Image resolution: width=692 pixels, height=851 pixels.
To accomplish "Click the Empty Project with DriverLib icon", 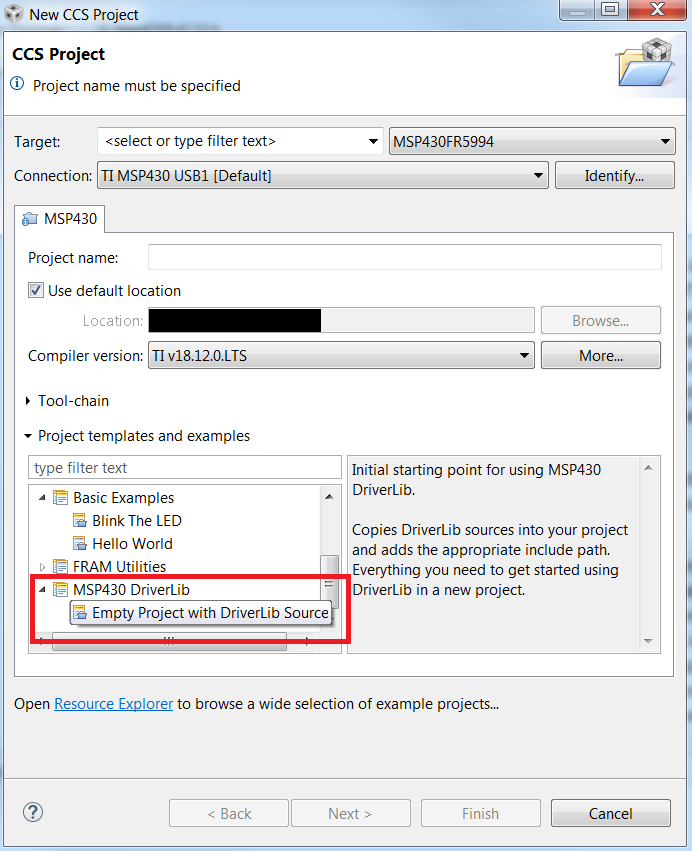I will 80,613.
